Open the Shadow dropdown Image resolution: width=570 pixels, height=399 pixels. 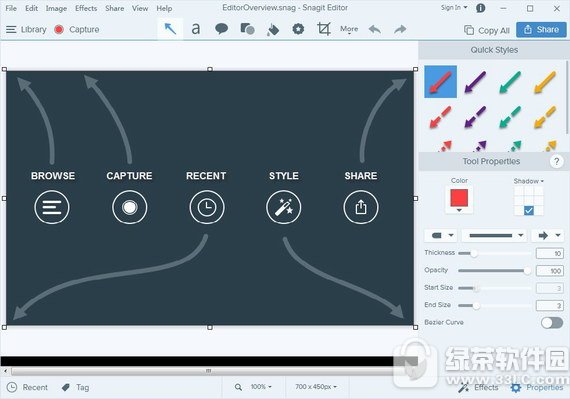point(528,181)
